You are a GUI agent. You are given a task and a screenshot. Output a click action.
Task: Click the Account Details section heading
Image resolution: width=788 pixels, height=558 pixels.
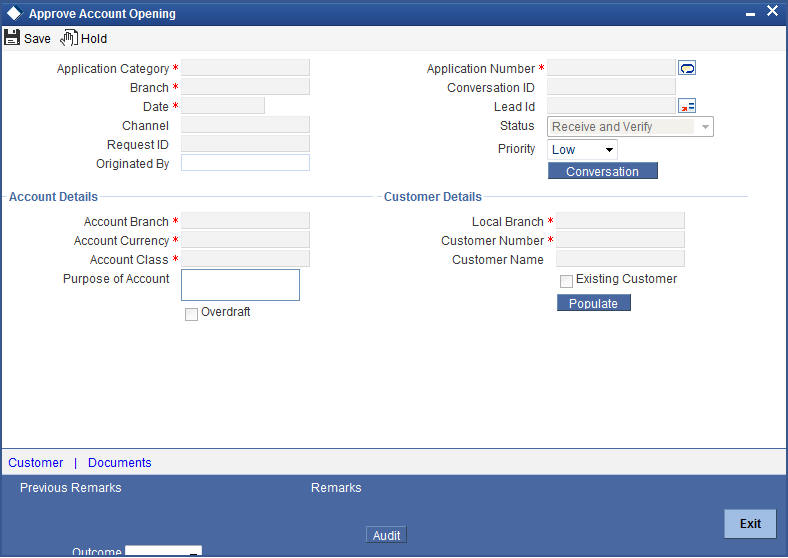pyautogui.click(x=53, y=197)
